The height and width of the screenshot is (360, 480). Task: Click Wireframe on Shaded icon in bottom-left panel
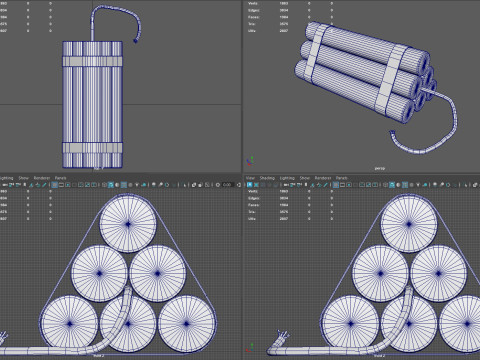coord(123,185)
